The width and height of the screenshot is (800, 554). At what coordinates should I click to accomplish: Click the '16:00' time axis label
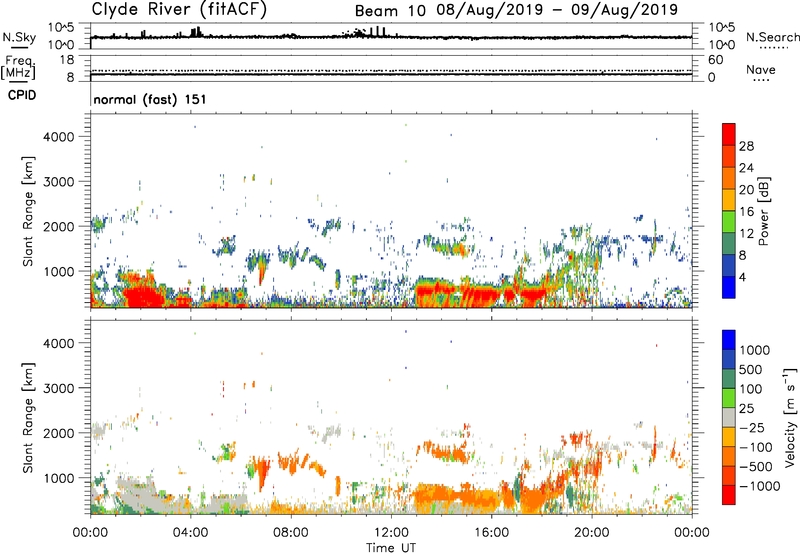(x=491, y=533)
